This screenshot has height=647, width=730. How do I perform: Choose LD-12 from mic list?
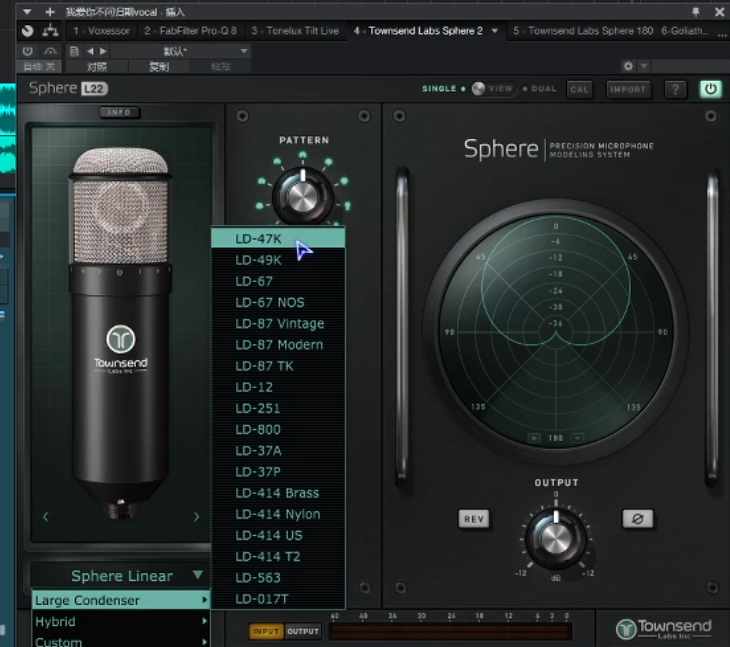tap(278, 387)
